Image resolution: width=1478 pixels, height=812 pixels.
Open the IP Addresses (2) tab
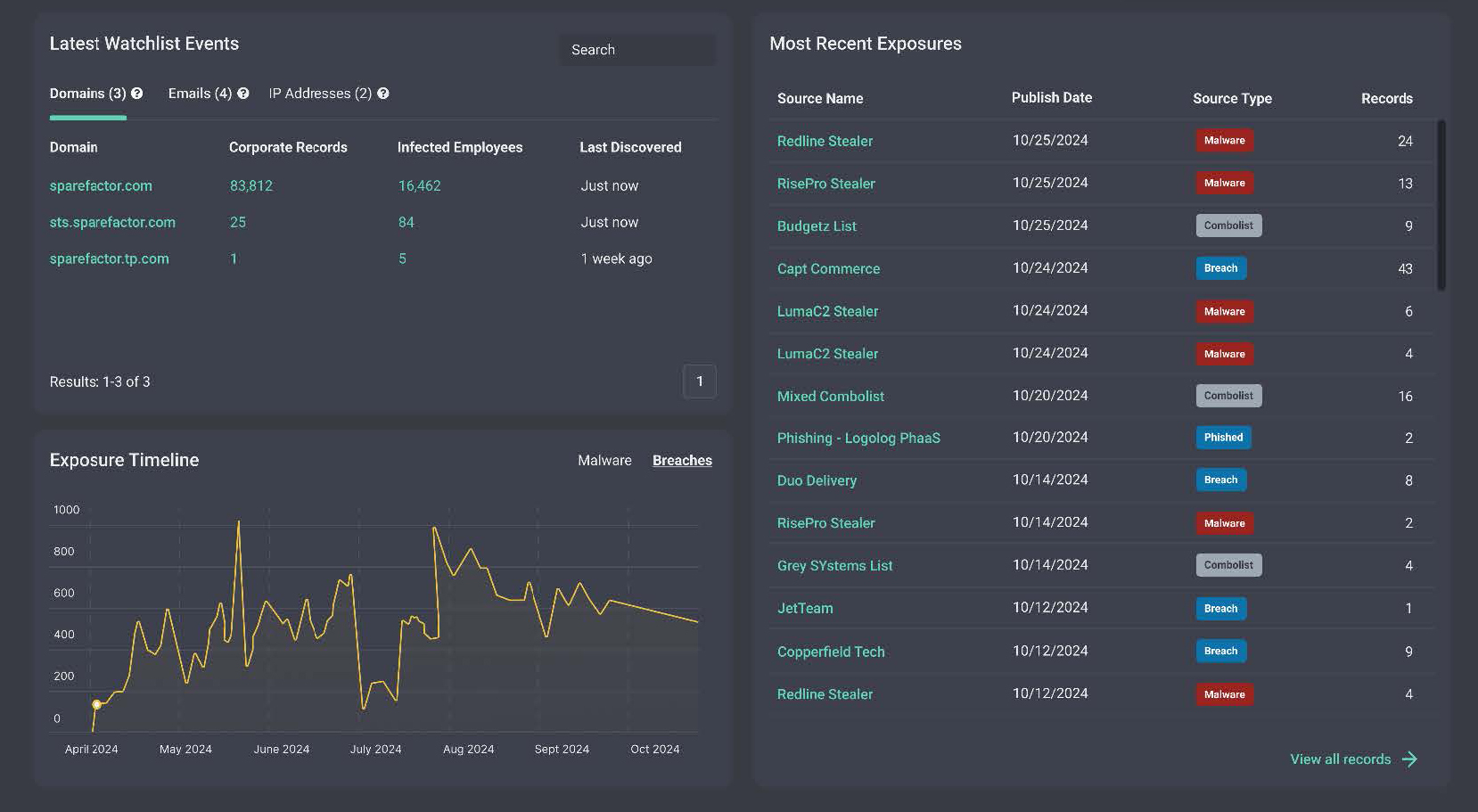[320, 94]
